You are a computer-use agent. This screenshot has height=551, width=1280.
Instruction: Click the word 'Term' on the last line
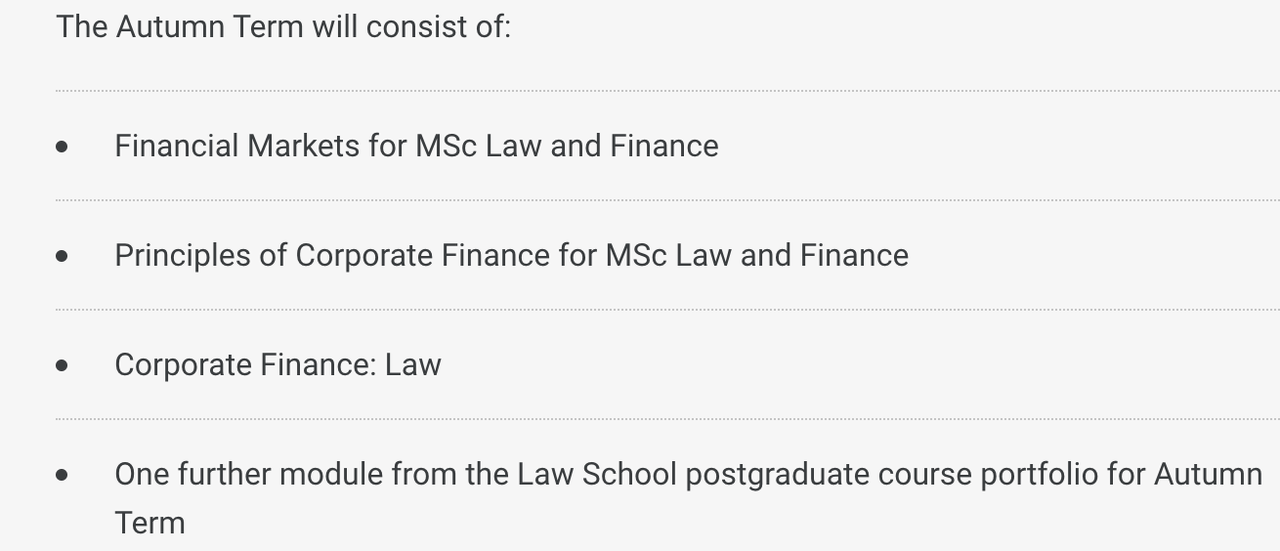(x=149, y=523)
